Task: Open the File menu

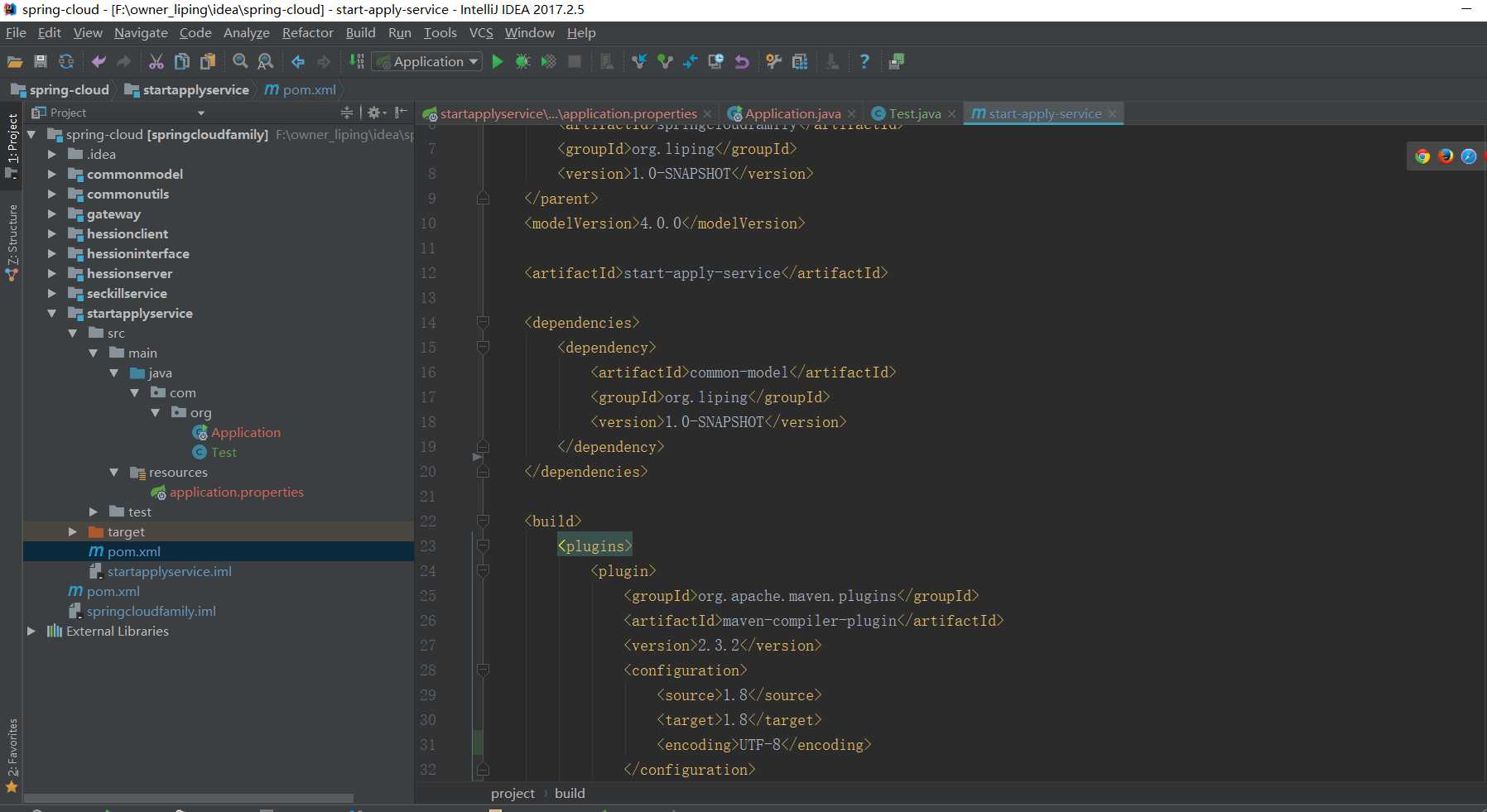Action: coord(16,32)
